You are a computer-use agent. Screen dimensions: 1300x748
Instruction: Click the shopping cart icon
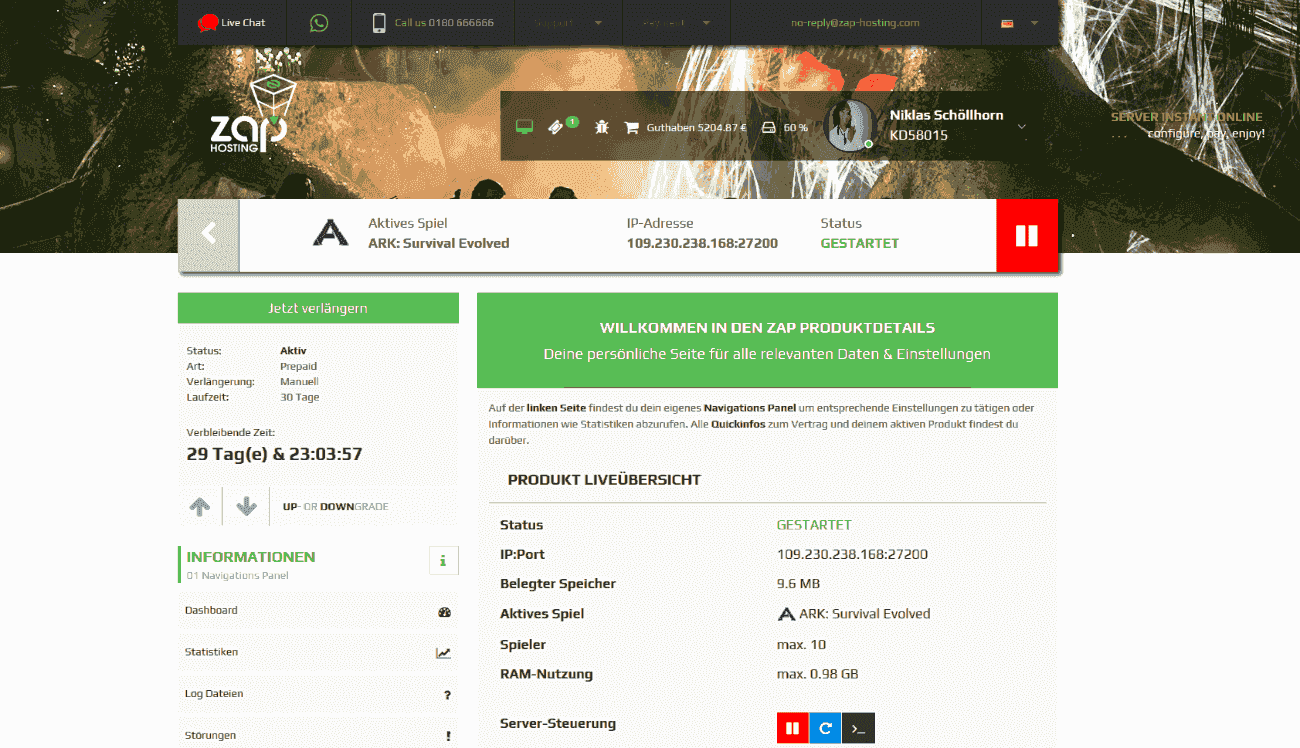click(x=631, y=128)
